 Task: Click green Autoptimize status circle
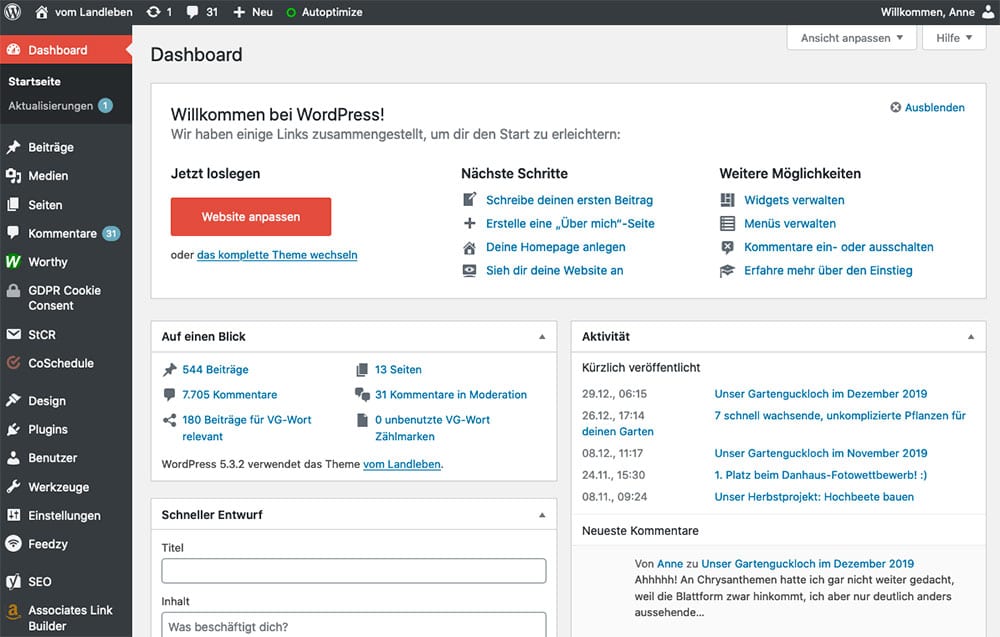point(291,12)
